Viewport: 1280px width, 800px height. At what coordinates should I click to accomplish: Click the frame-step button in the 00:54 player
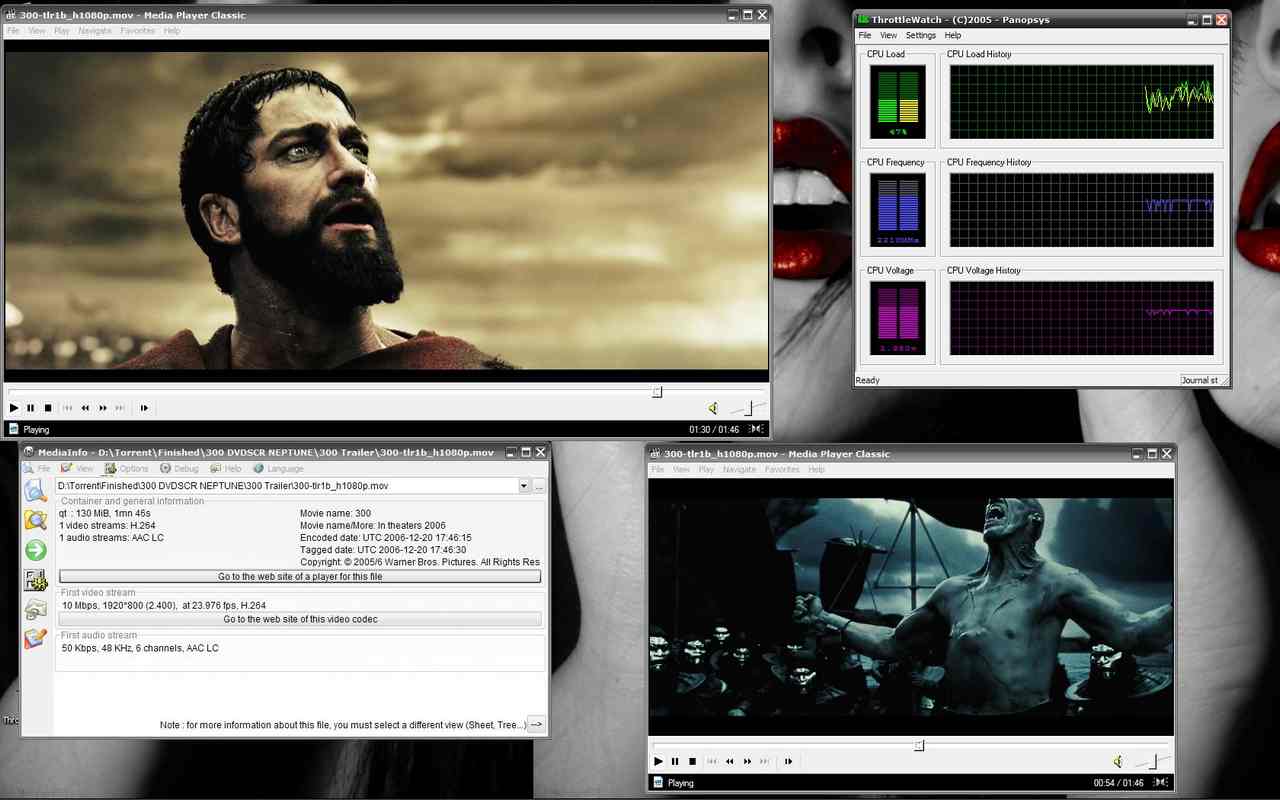788,762
